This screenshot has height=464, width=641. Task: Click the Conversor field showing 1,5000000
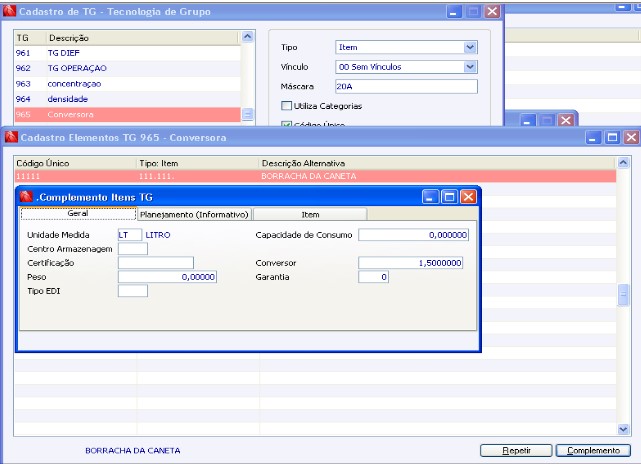(x=410, y=263)
